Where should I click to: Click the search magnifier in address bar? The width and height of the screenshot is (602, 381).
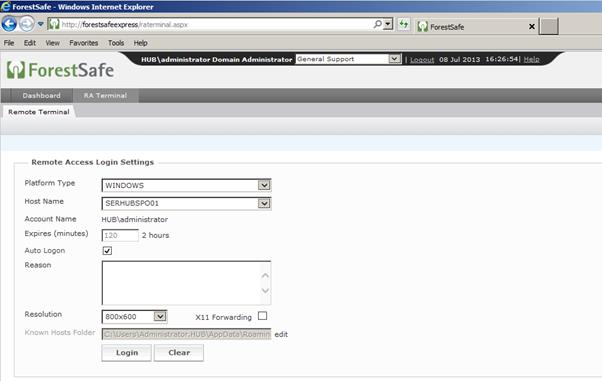[x=377, y=24]
